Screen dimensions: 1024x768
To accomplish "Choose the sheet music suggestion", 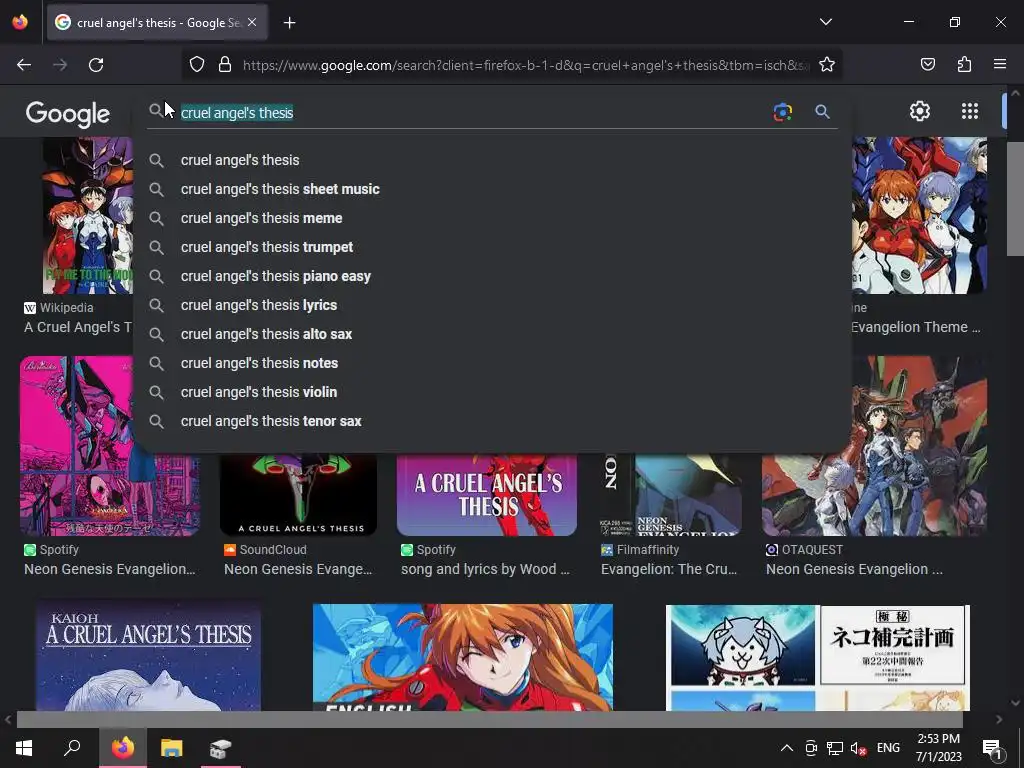I will click(x=493, y=189).
